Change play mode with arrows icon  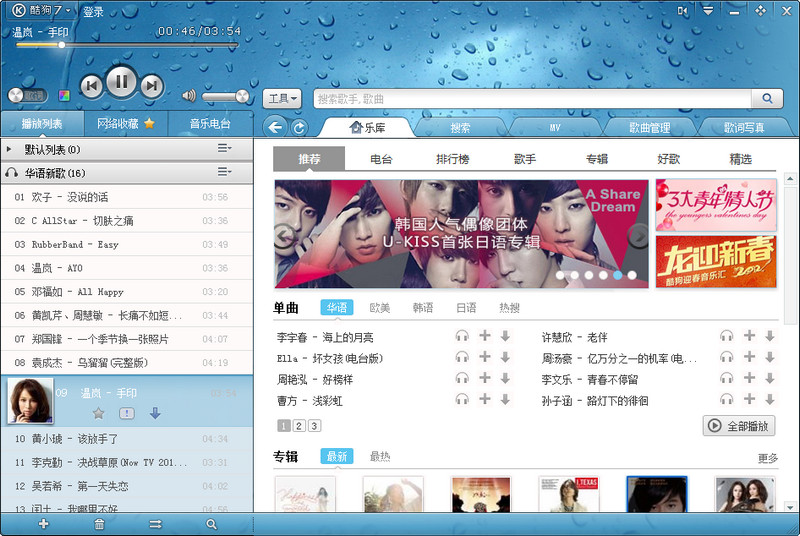(x=156, y=524)
